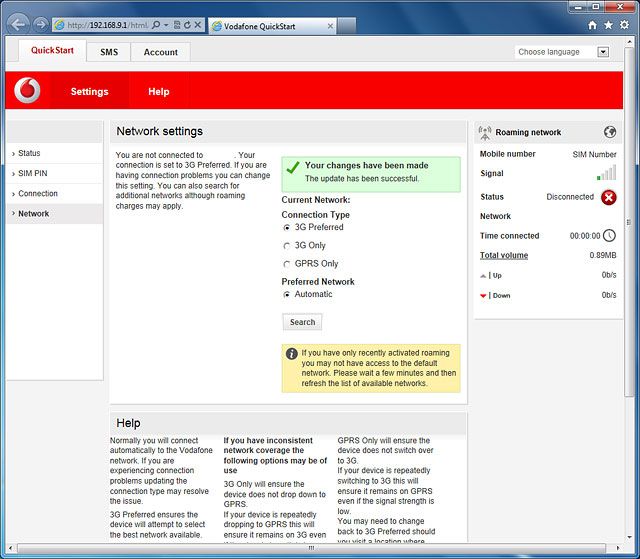Expand the SIM PIN sidebar item
Screen dimensions: 640x559
[x=32, y=173]
